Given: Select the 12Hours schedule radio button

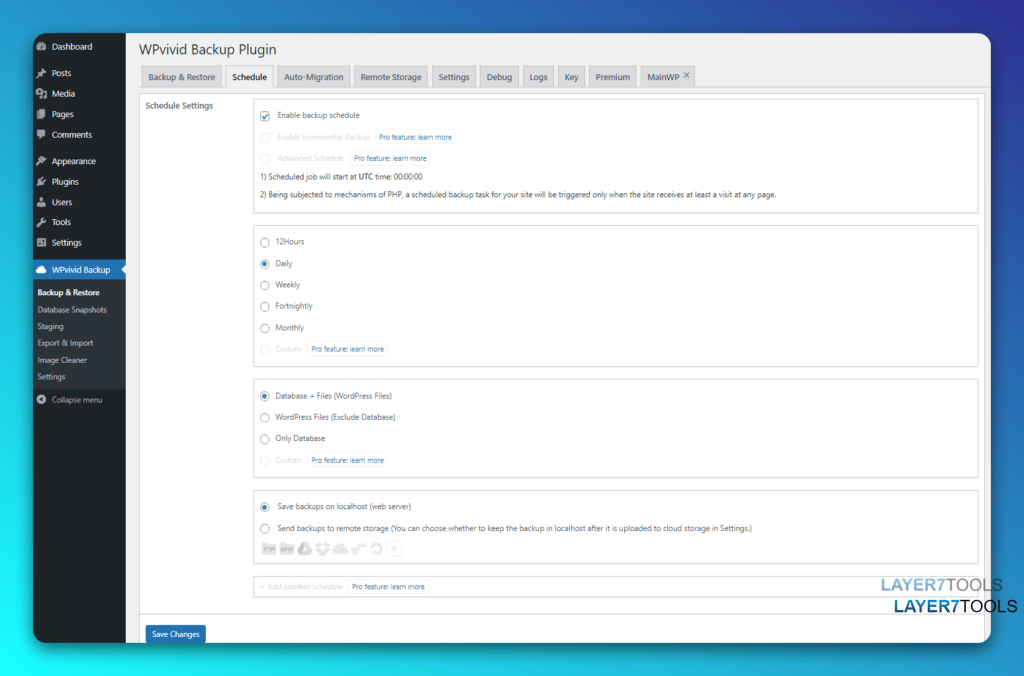Looking at the screenshot, I should click(x=264, y=242).
